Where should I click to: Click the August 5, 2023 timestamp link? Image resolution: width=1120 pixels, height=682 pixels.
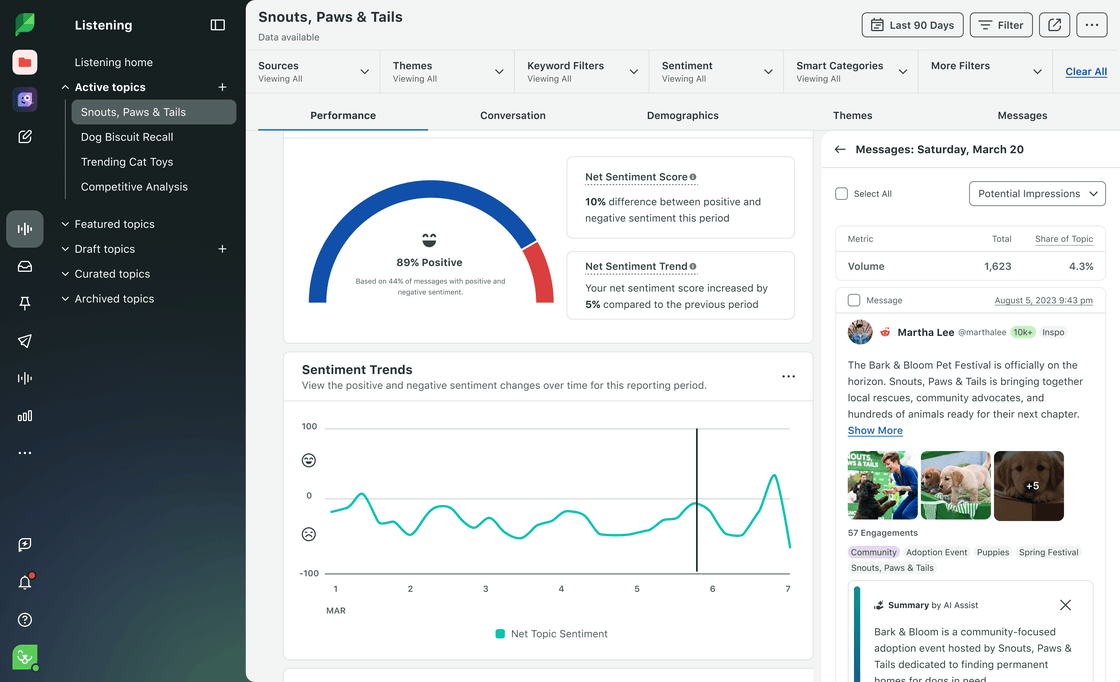(1044, 300)
